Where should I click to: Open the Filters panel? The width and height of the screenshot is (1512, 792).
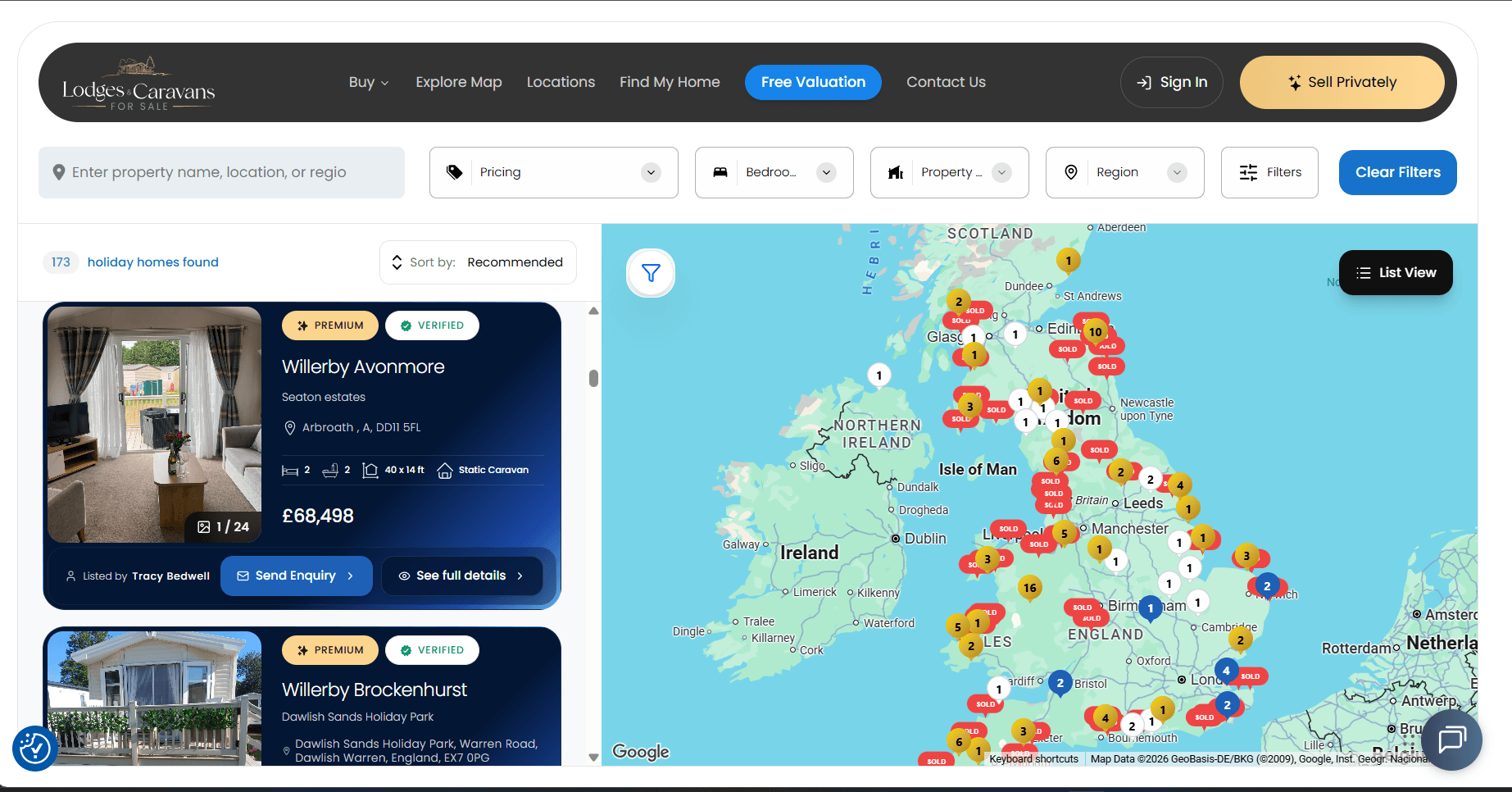click(1269, 172)
